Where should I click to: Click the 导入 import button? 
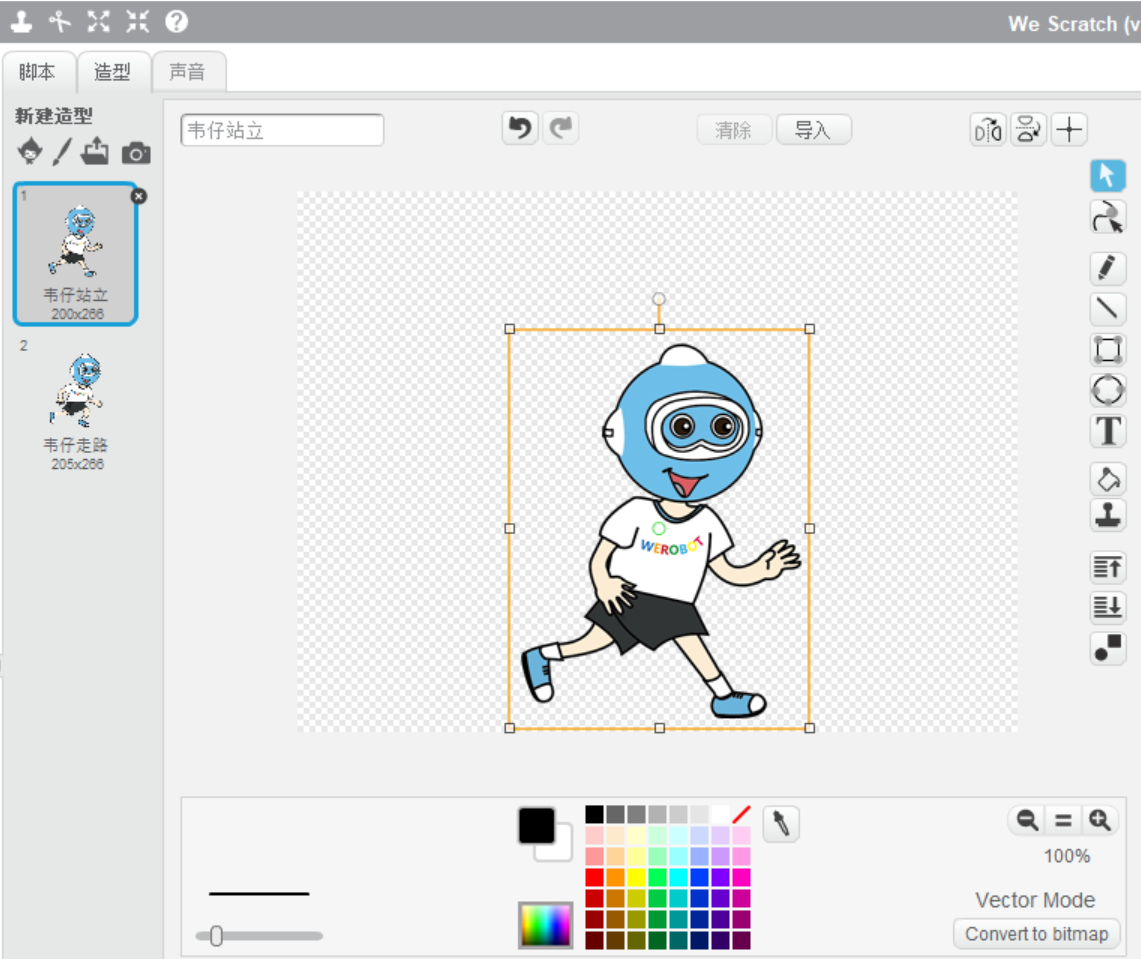point(814,130)
